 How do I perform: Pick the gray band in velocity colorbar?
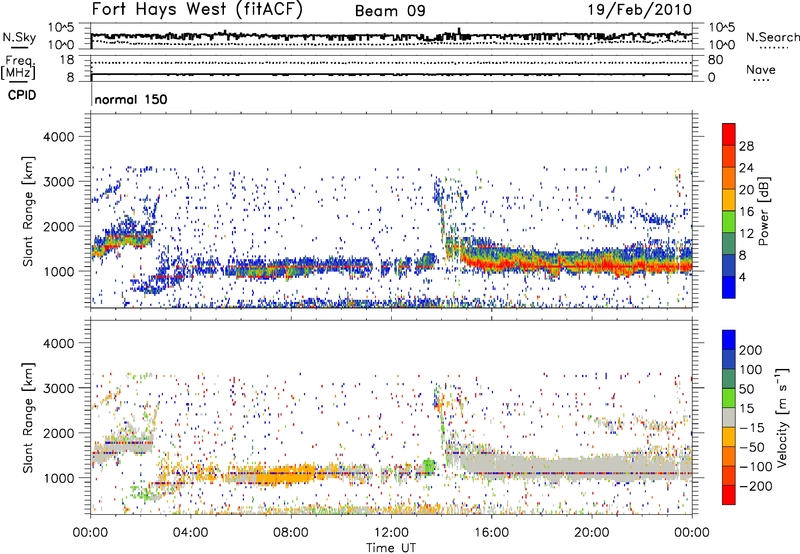(x=729, y=417)
